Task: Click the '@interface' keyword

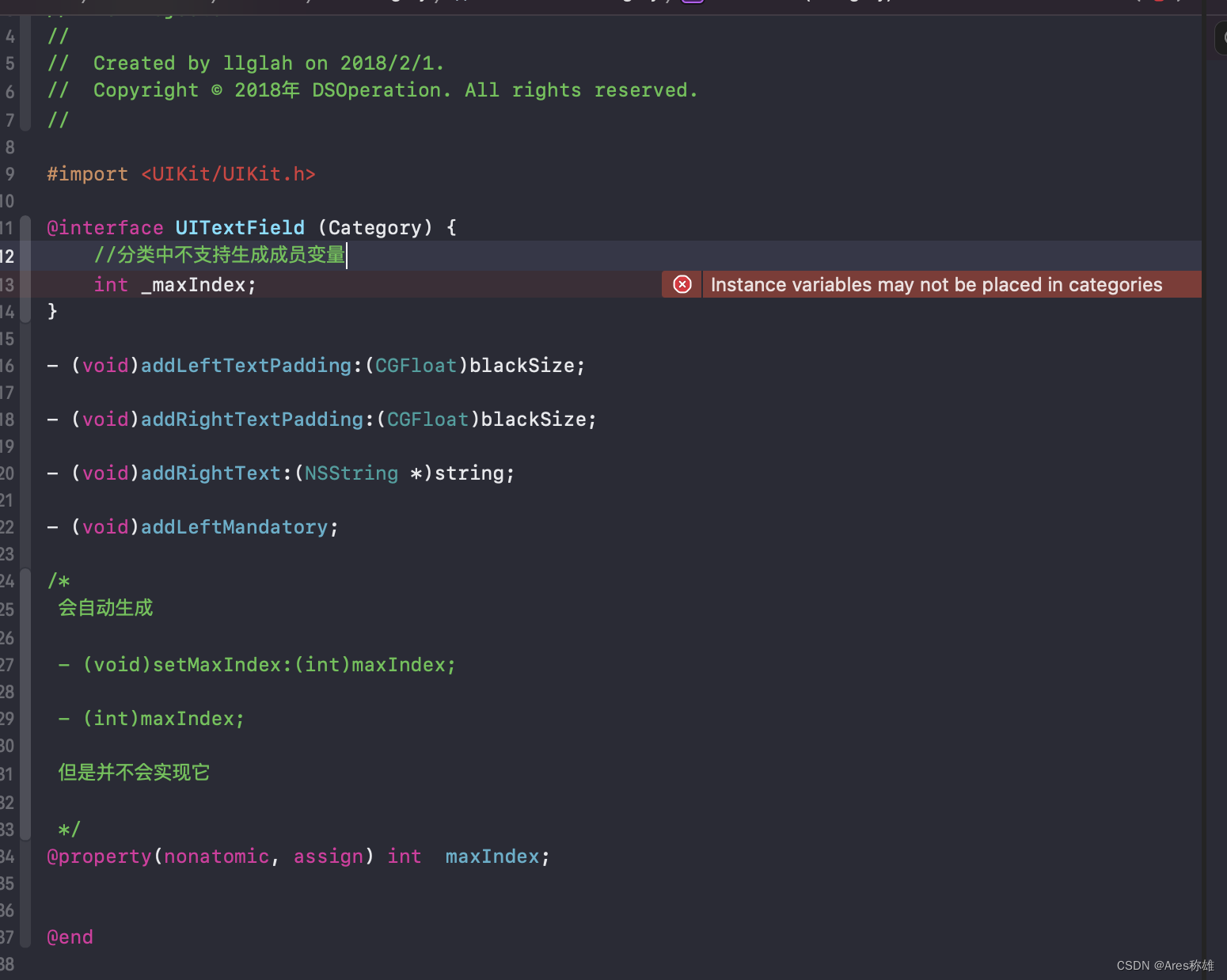Action: pos(105,227)
